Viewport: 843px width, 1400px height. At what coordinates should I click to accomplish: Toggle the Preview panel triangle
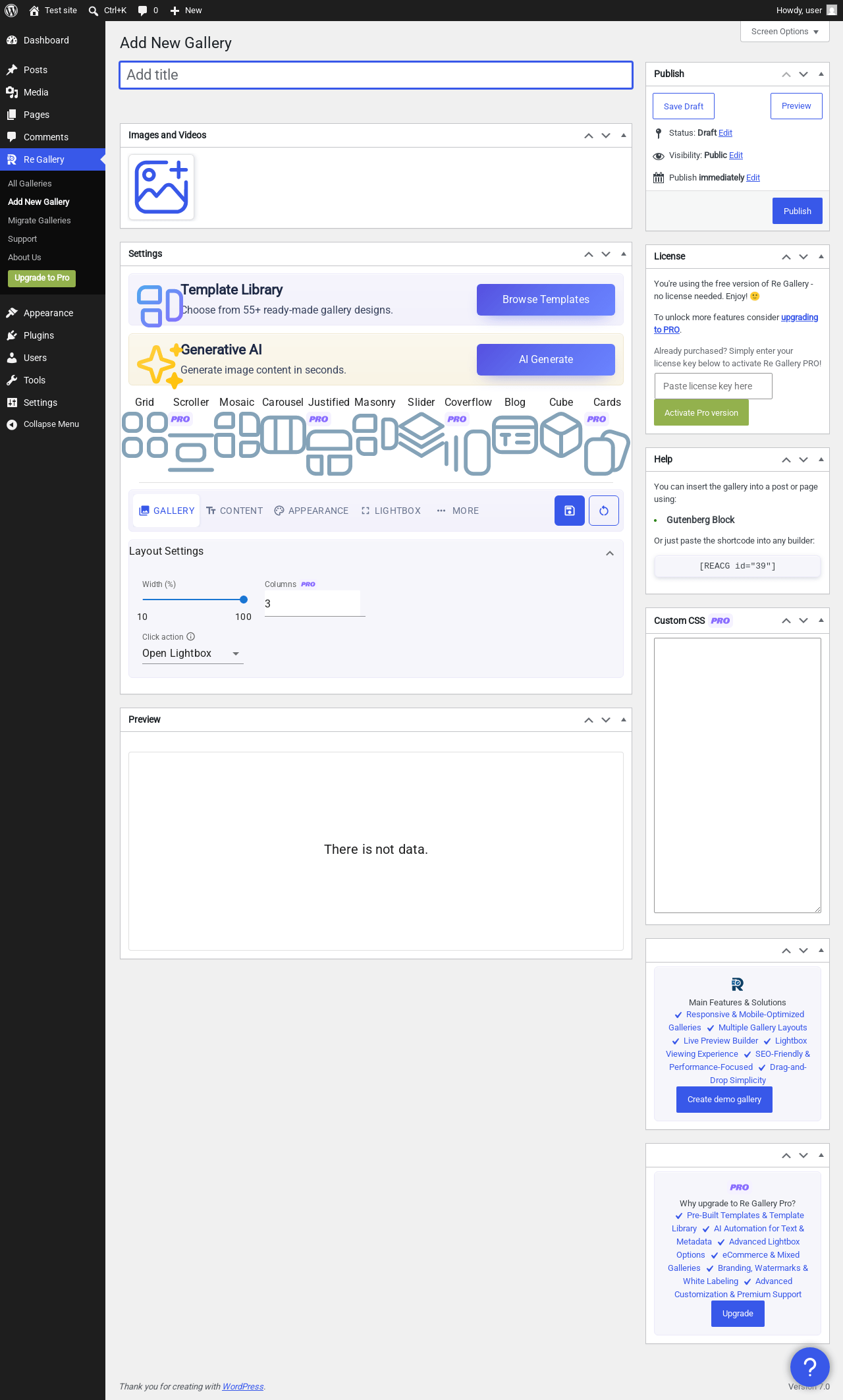click(x=624, y=719)
